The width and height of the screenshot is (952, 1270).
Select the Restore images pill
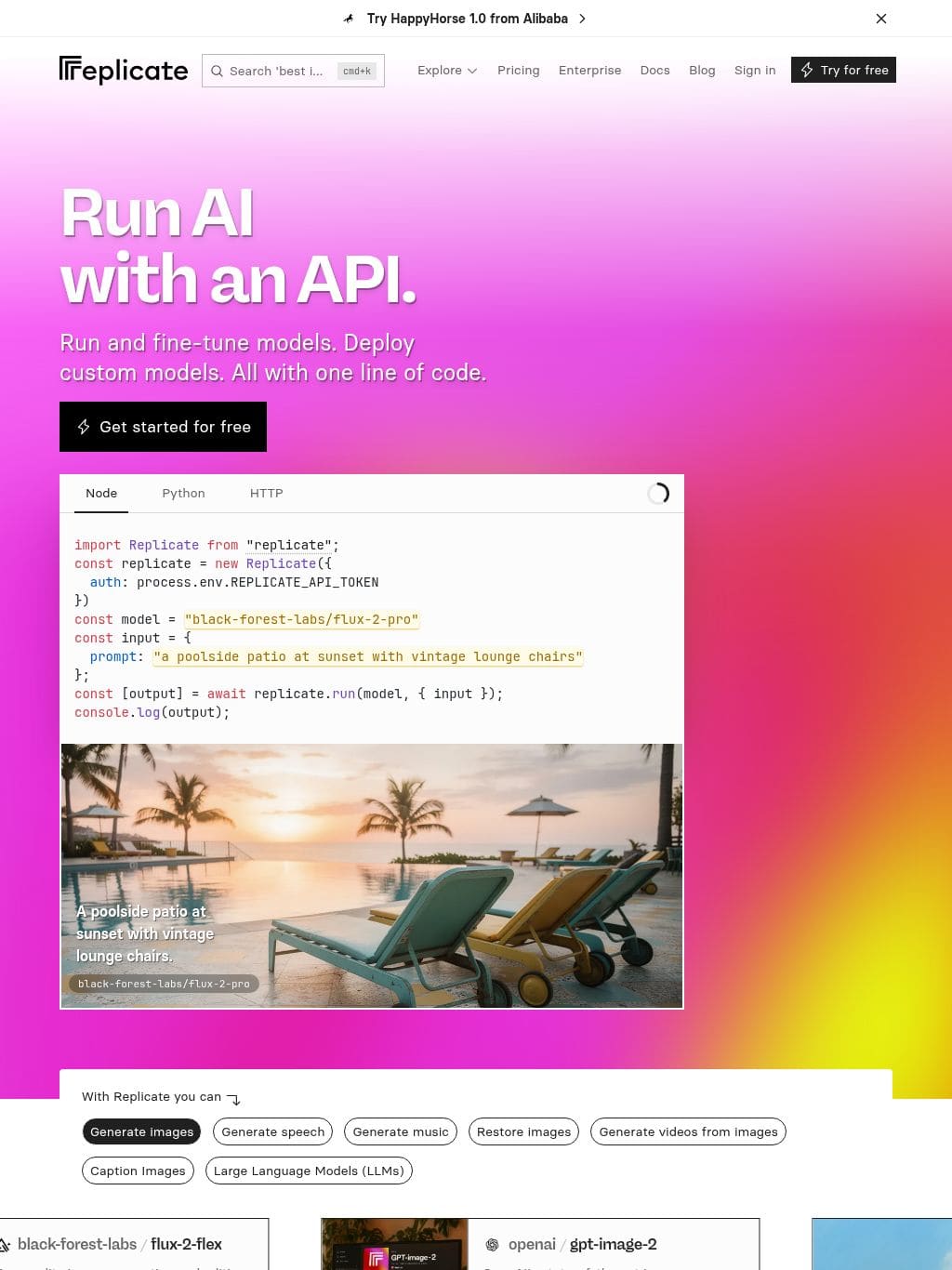point(523,1131)
